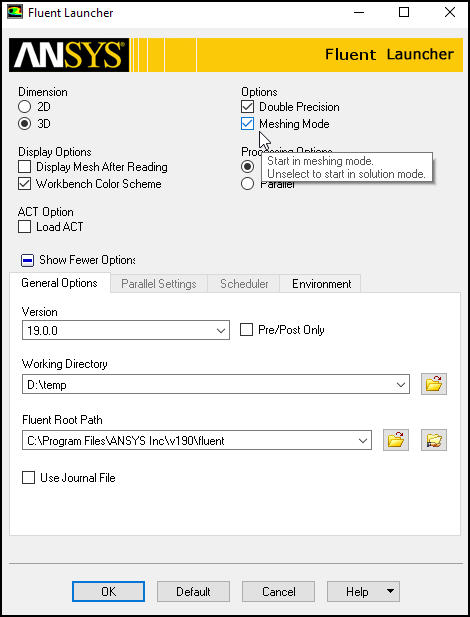The height and width of the screenshot is (617, 470).
Task: Enable the Use Journal File checkbox
Action: pyautogui.click(x=28, y=478)
